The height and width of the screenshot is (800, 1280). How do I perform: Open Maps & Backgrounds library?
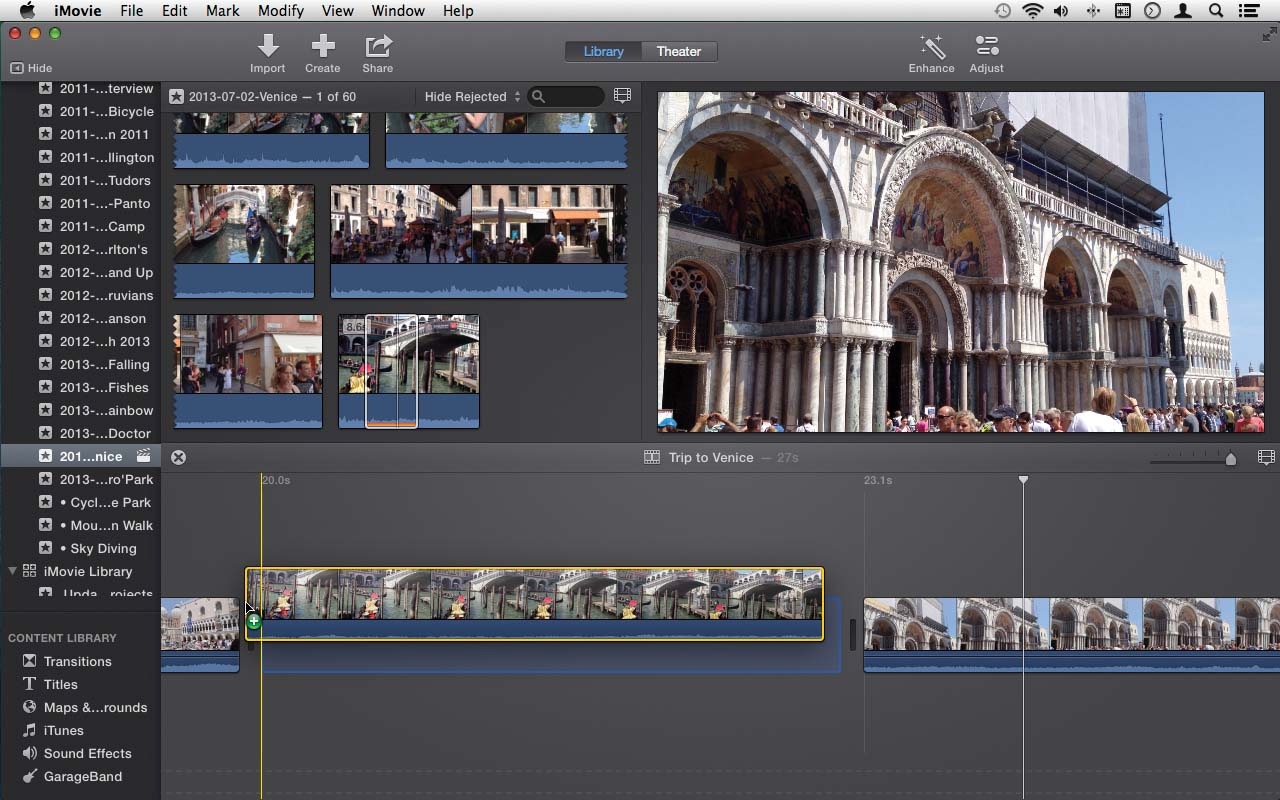coord(95,707)
